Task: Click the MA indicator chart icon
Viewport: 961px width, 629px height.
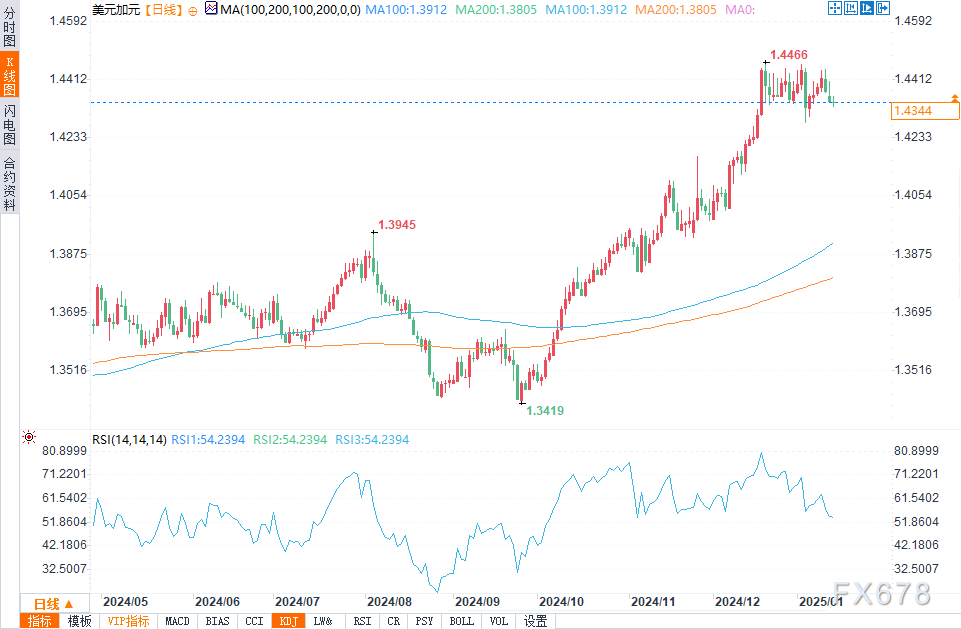Action: coord(211,9)
